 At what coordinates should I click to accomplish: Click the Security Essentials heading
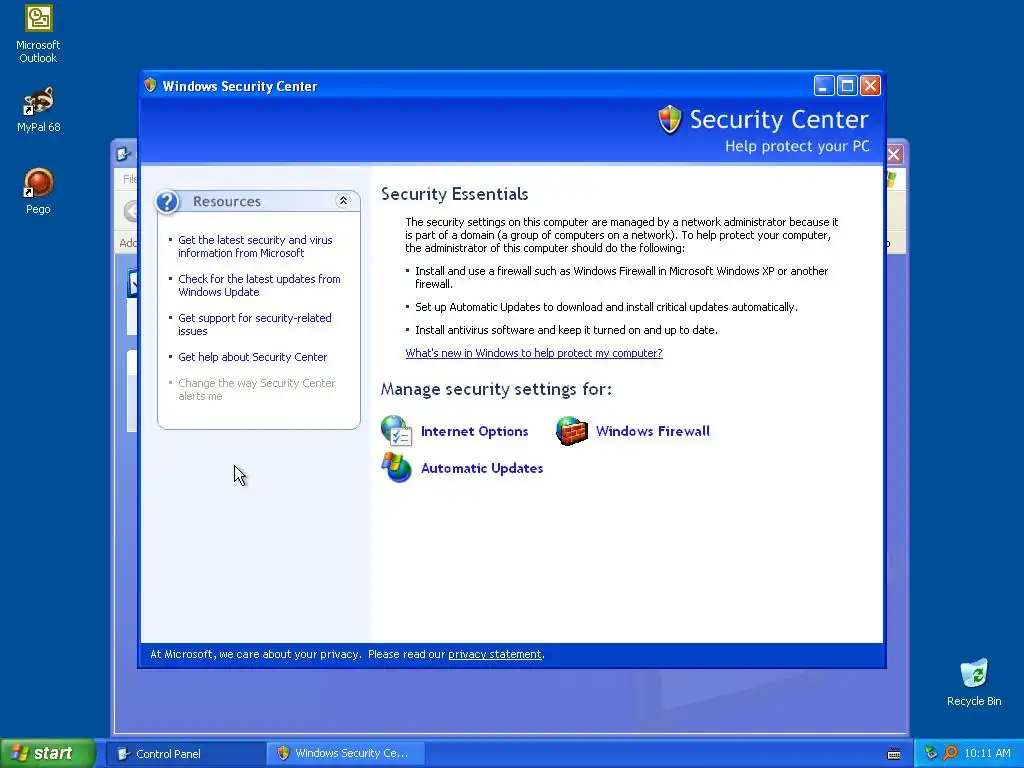point(455,194)
